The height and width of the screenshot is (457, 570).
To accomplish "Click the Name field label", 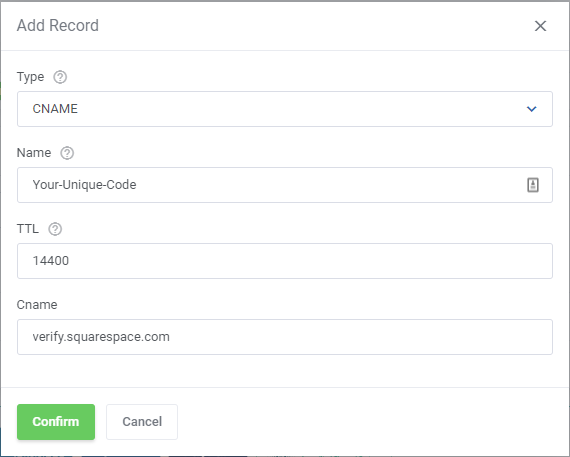I will [34, 153].
